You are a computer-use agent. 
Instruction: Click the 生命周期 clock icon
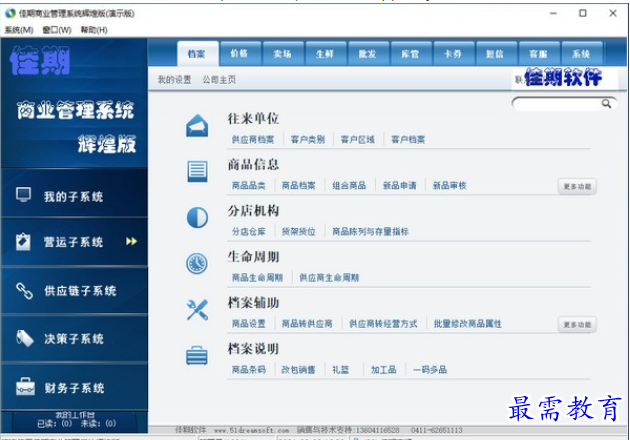197,264
